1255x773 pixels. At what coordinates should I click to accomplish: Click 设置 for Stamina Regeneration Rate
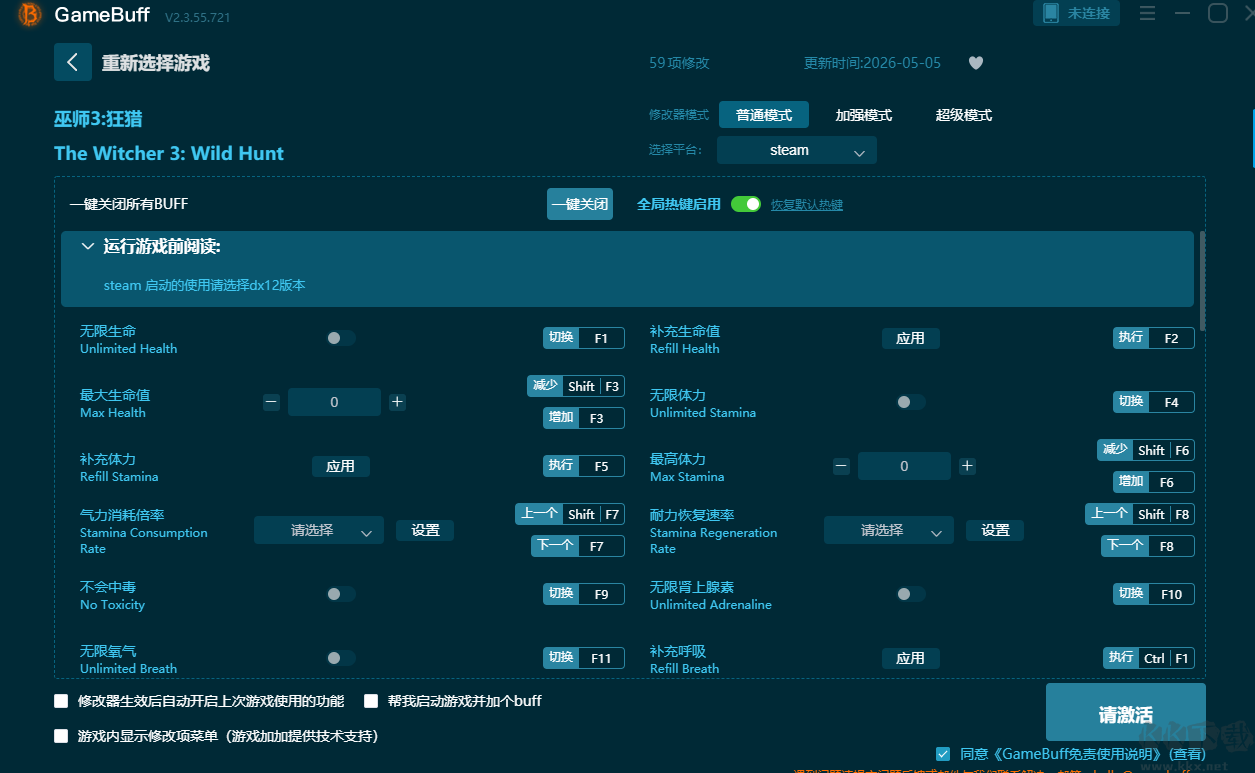tap(995, 530)
